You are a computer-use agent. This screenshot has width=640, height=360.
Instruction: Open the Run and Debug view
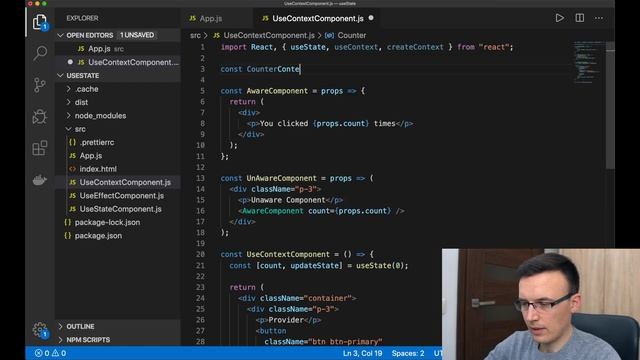pos(40,117)
